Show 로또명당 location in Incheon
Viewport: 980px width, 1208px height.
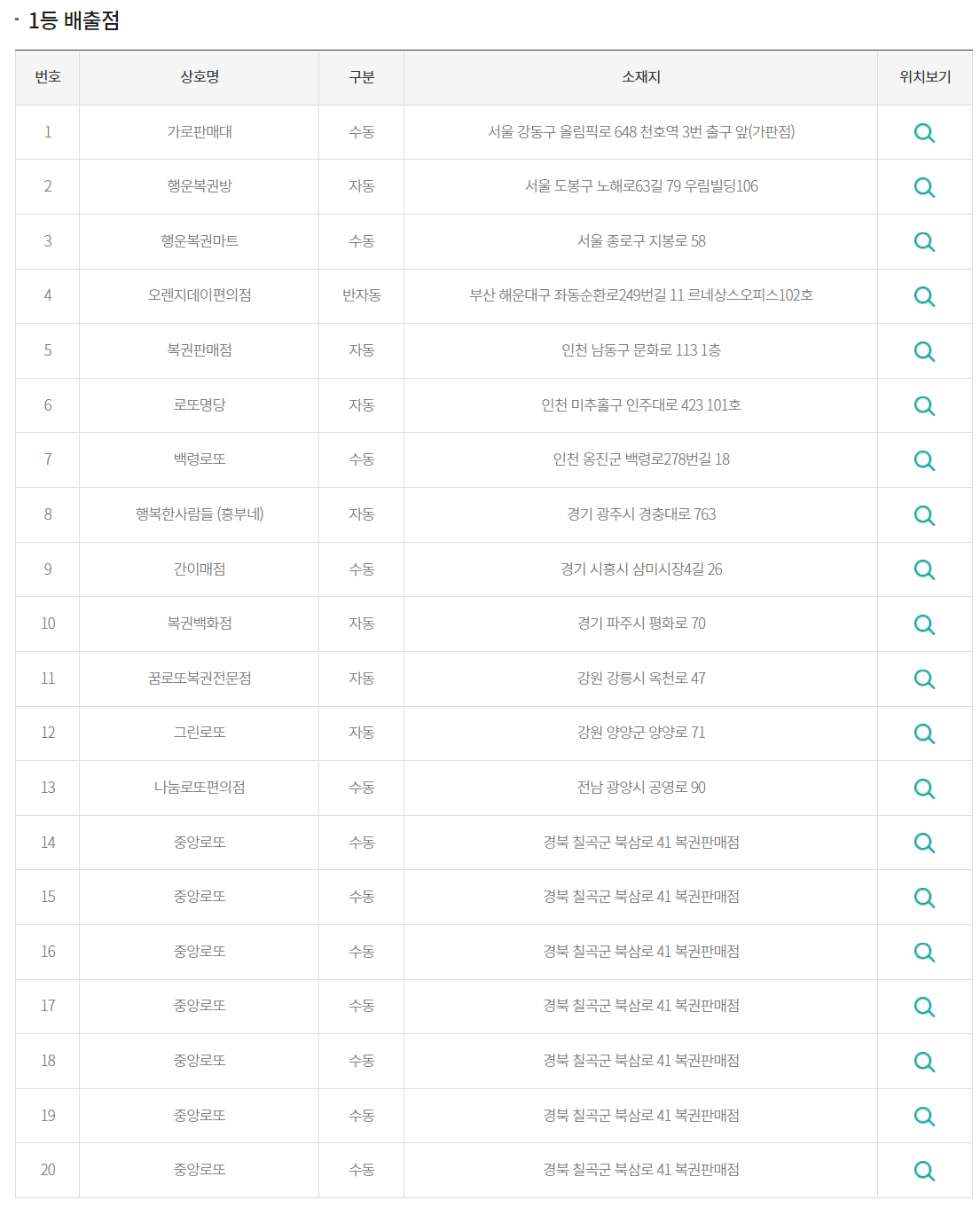pos(925,405)
